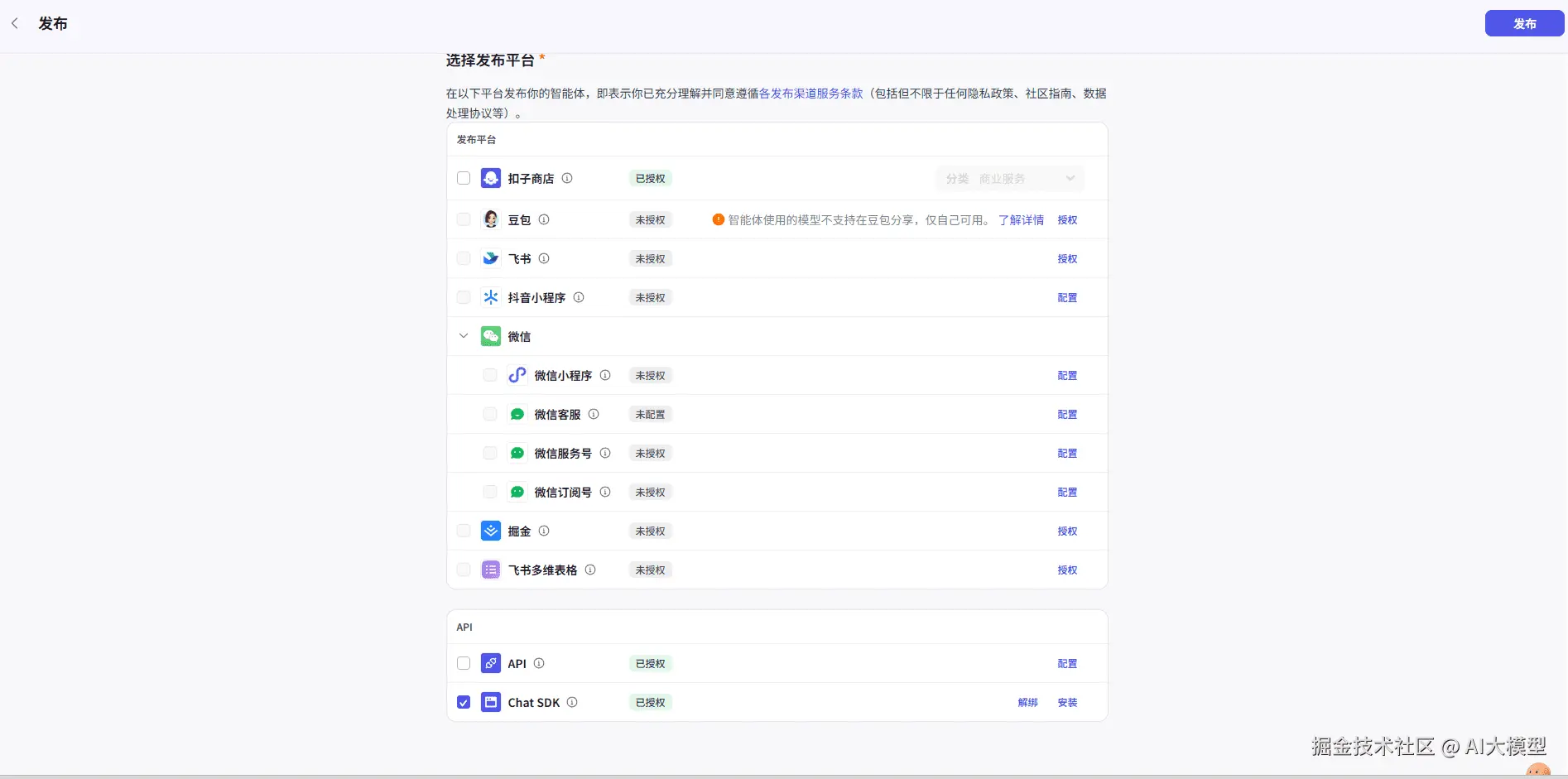
Task: Tick the 扣子商店 checkbox
Action: coord(464,178)
